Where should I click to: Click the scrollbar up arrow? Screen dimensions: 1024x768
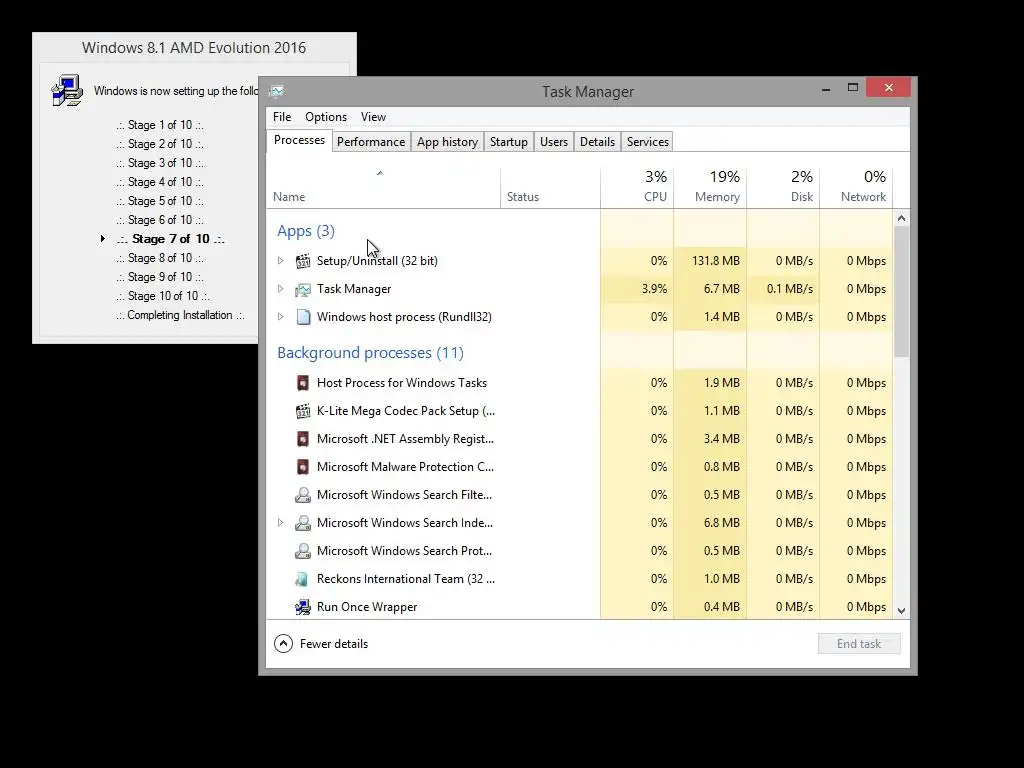[x=901, y=218]
